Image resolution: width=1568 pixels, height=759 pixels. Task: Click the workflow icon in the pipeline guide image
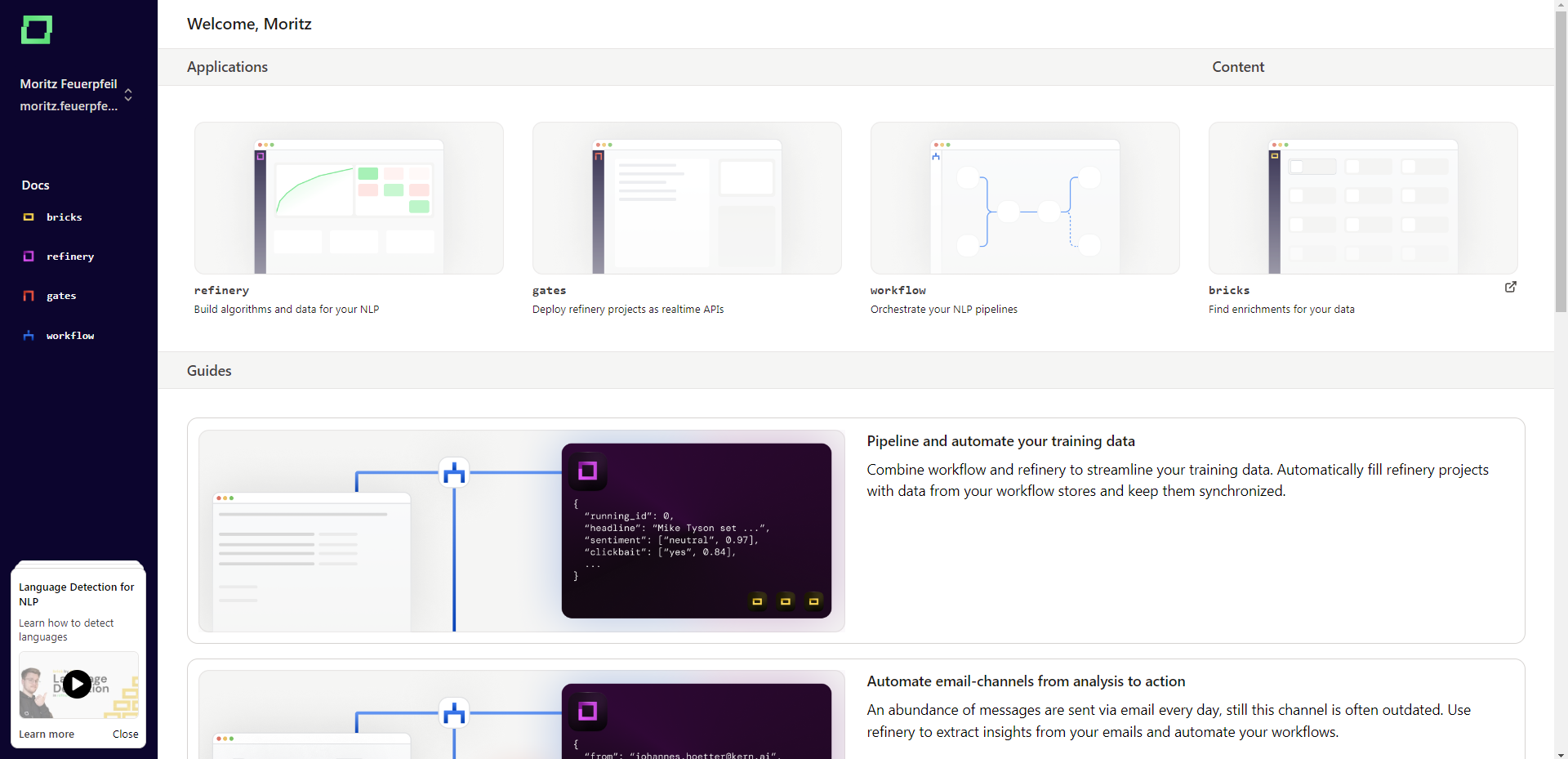454,472
